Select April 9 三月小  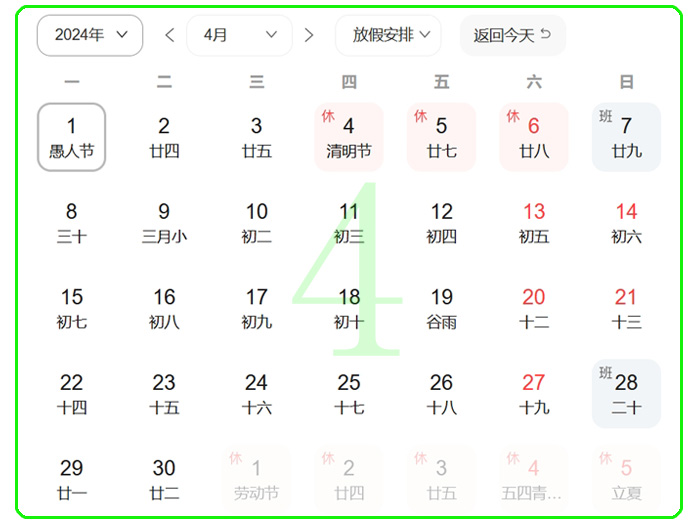pos(164,223)
